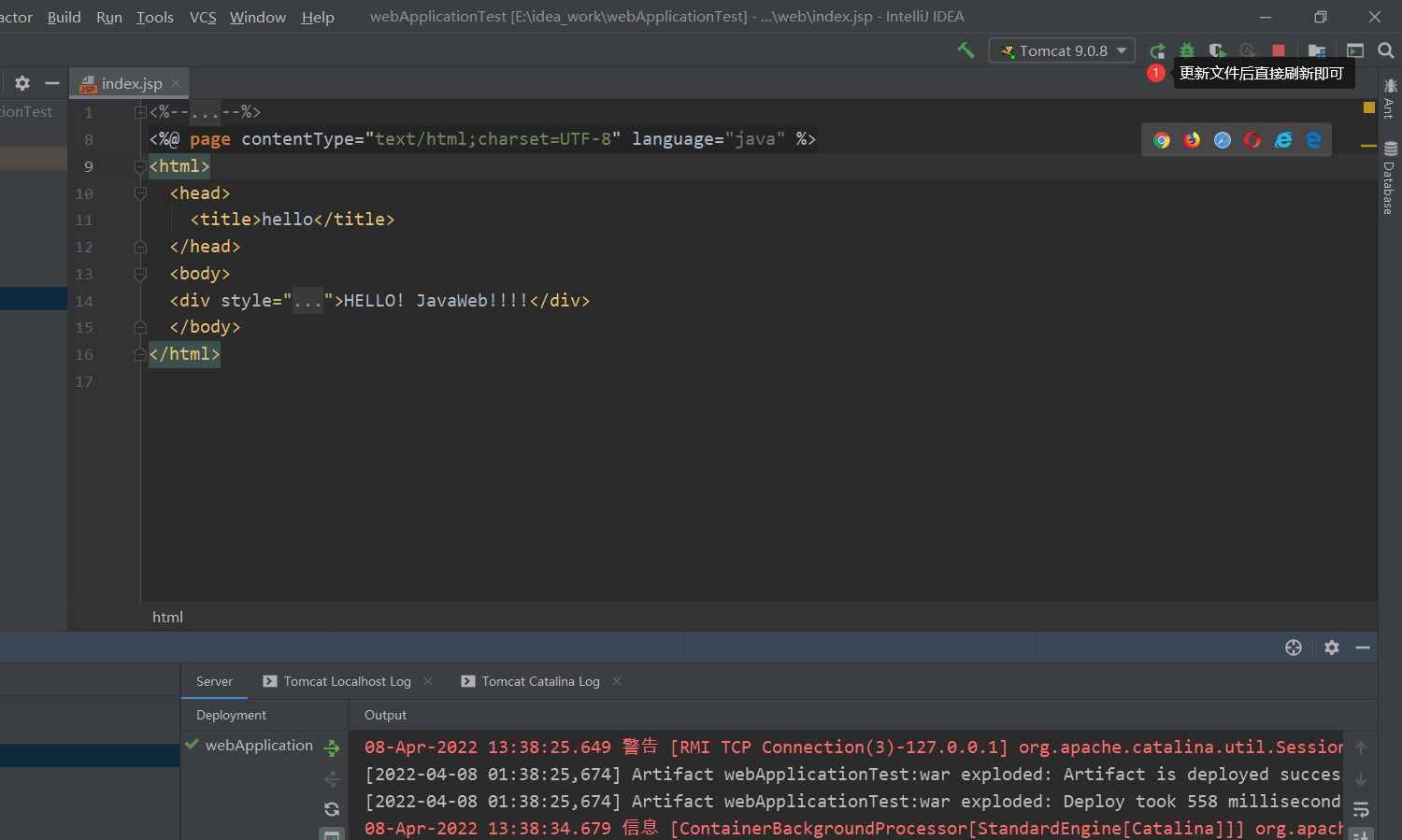Switch to the Server tab

214,681
